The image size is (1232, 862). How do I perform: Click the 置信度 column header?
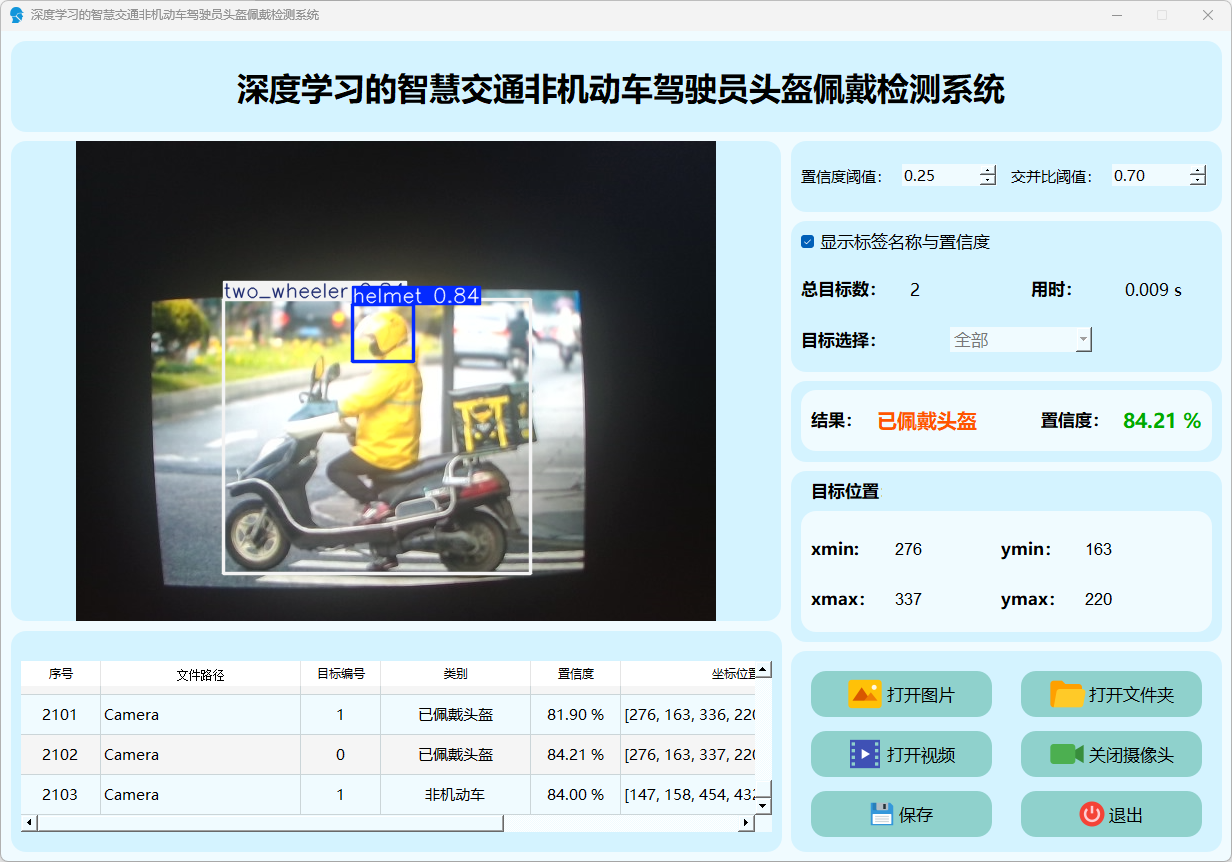575,674
